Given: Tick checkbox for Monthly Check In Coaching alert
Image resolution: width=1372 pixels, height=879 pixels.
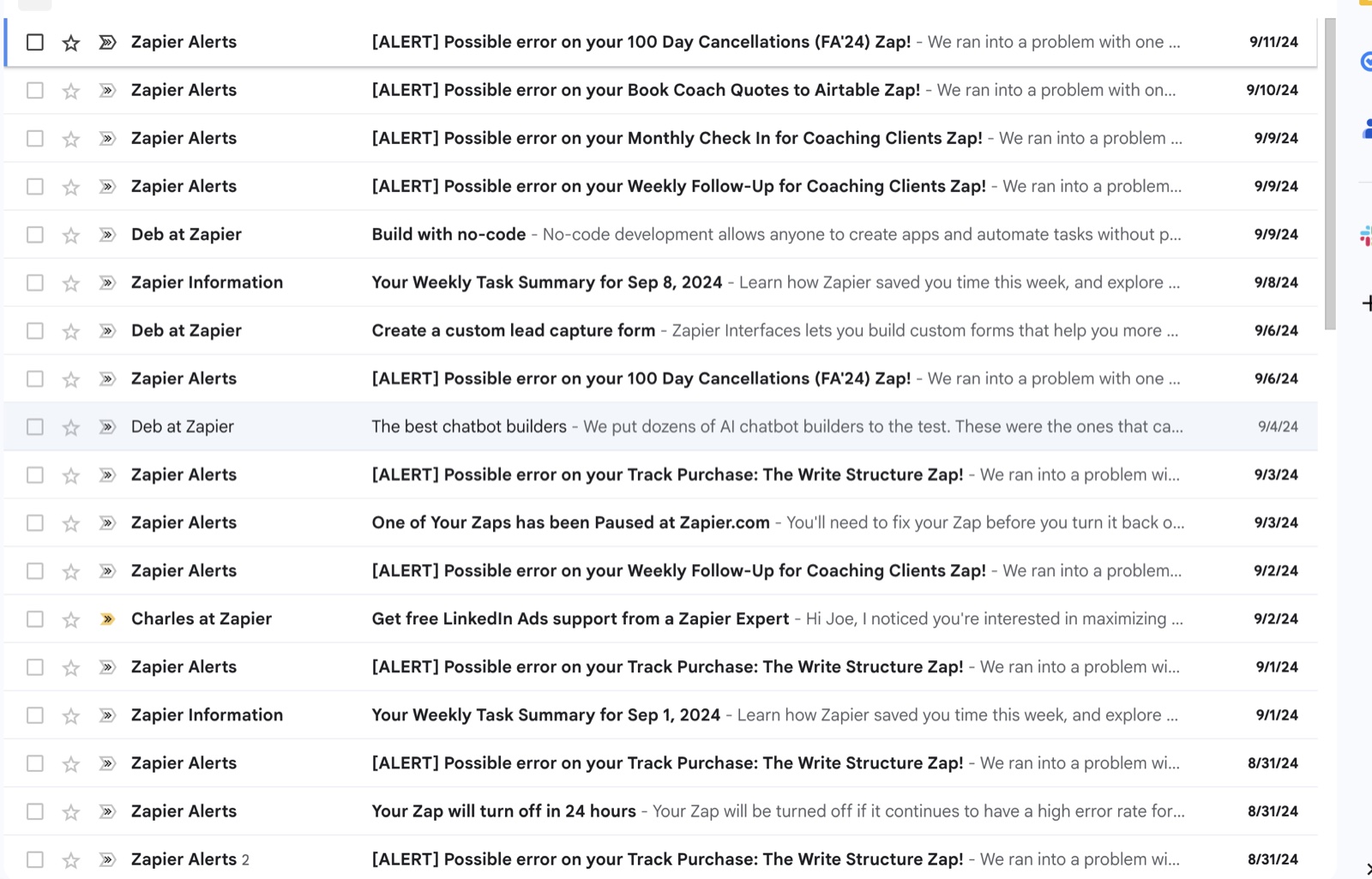Looking at the screenshot, I should [35, 138].
